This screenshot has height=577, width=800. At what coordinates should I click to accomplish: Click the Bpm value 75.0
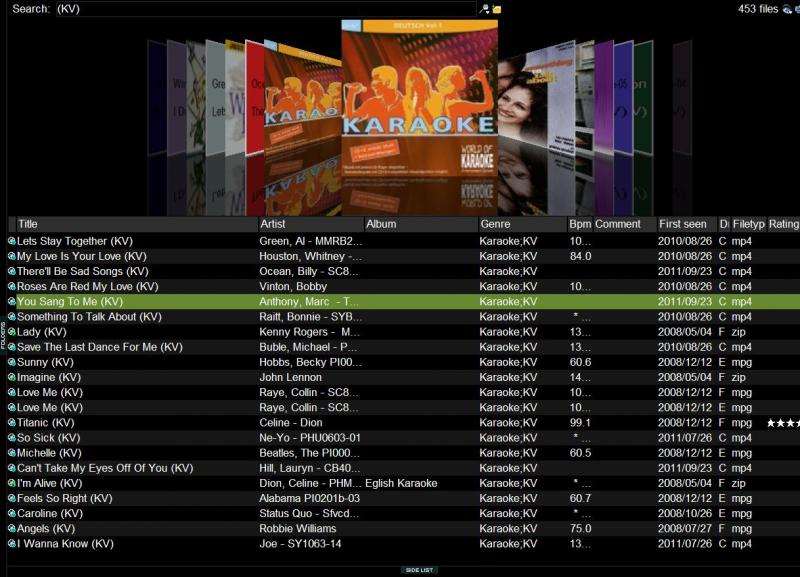581,529
